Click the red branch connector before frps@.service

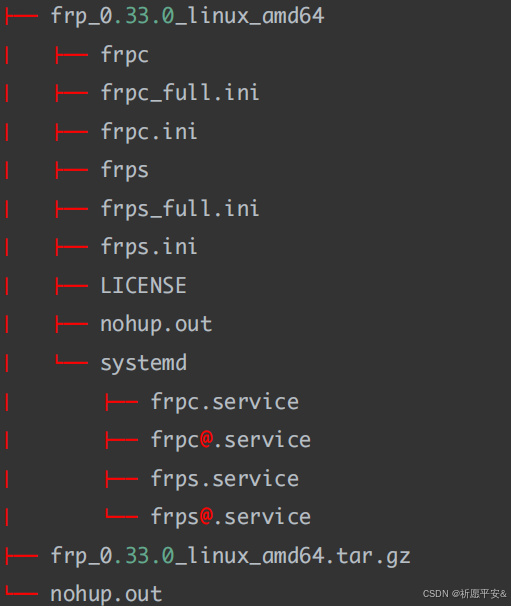(x=121, y=514)
